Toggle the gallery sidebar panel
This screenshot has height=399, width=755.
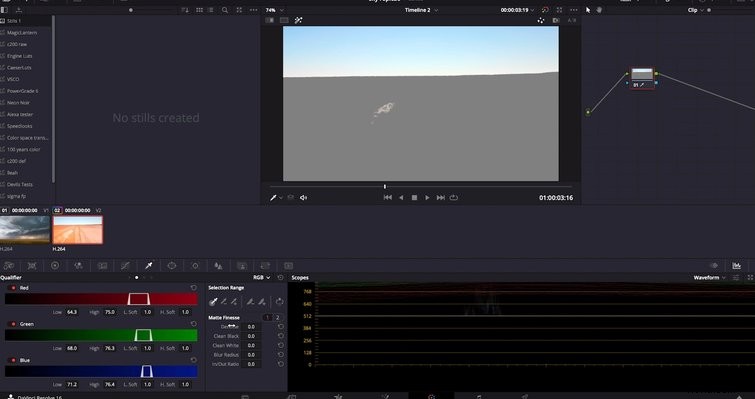pos(4,10)
